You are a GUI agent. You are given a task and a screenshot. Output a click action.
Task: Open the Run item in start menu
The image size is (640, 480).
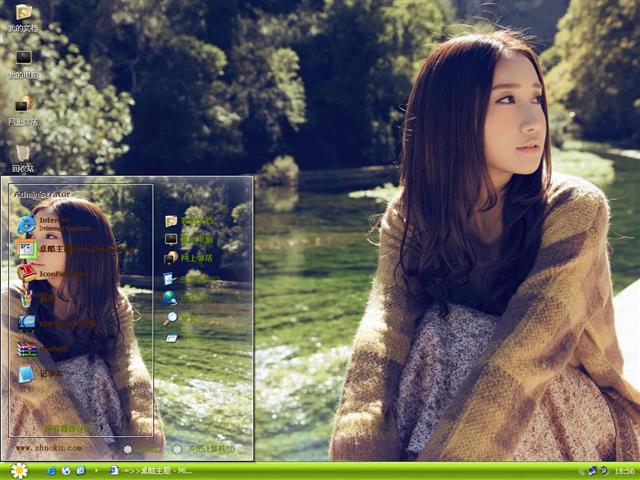point(182,338)
